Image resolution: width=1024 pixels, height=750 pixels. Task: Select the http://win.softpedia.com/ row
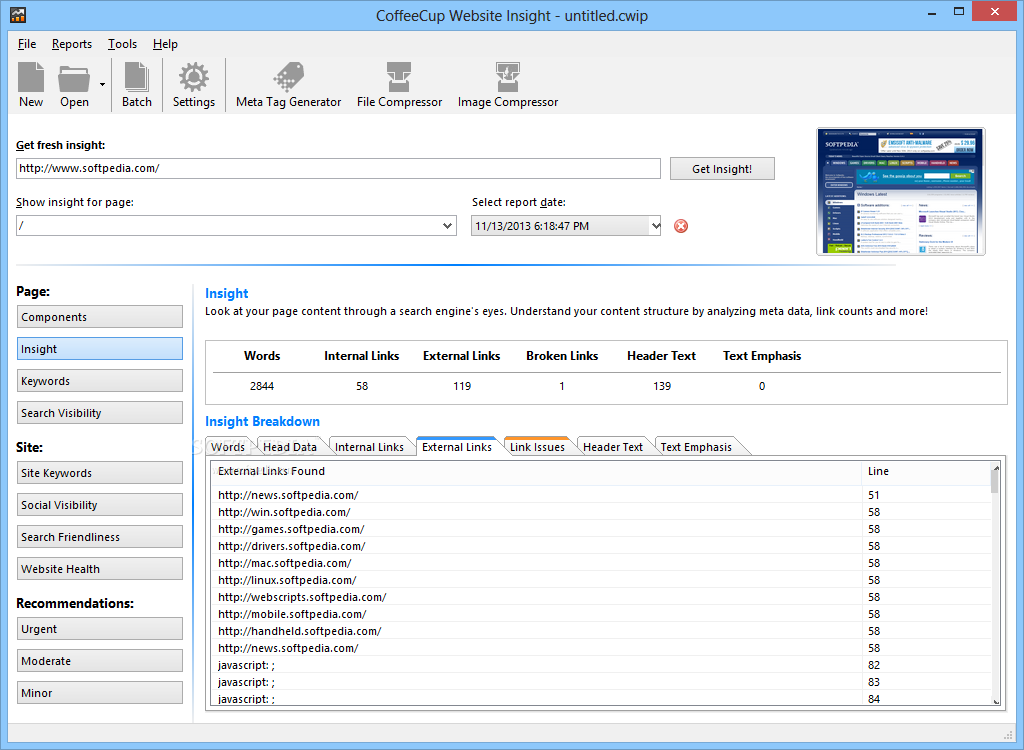601,512
